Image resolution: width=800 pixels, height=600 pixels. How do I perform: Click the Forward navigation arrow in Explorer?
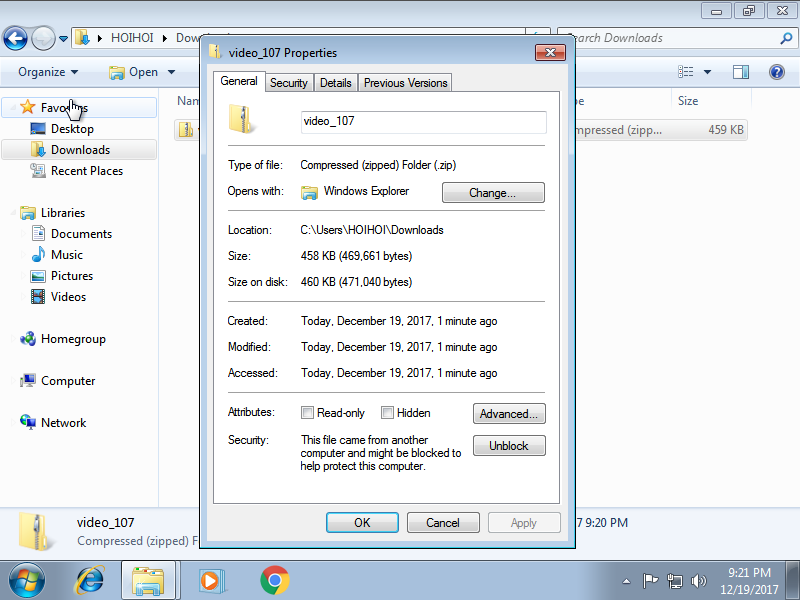[x=43, y=38]
